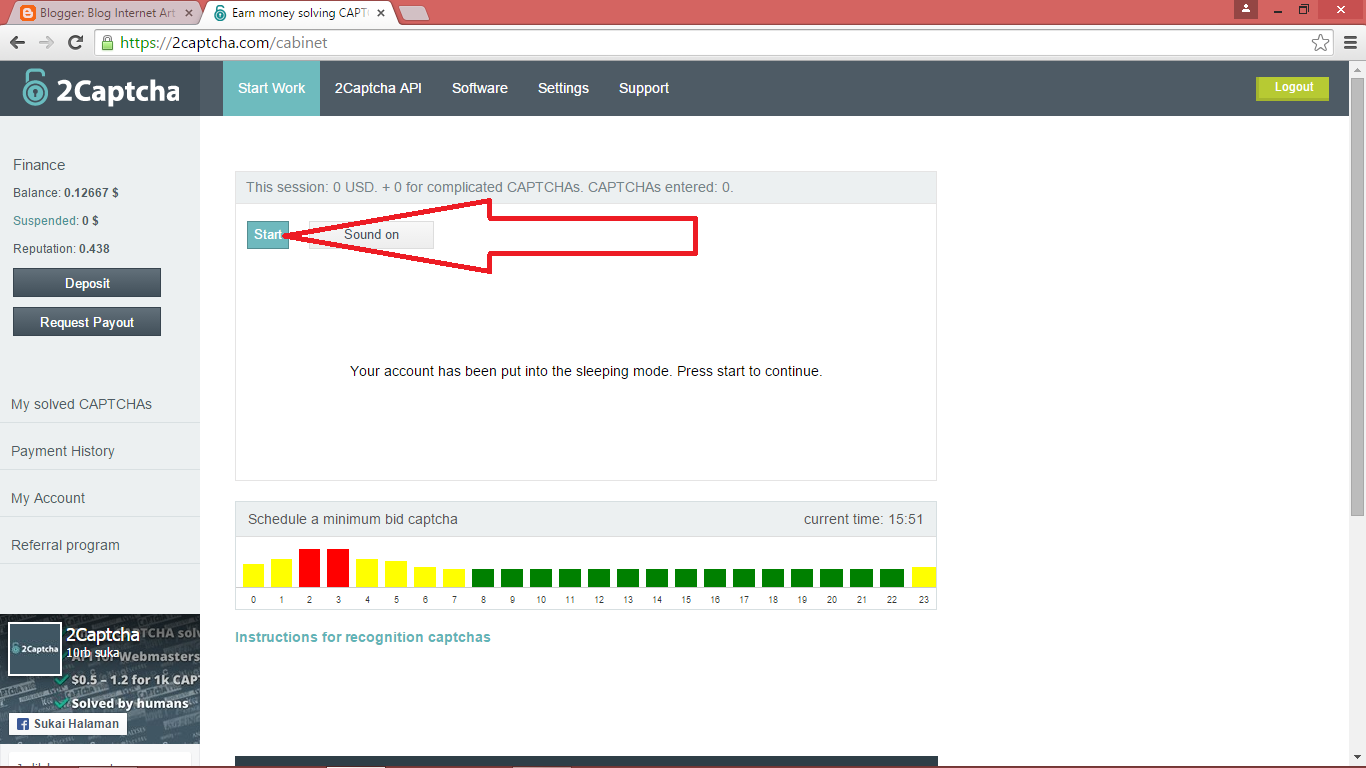Open My Account page
The image size is (1366, 768).
tap(48, 498)
